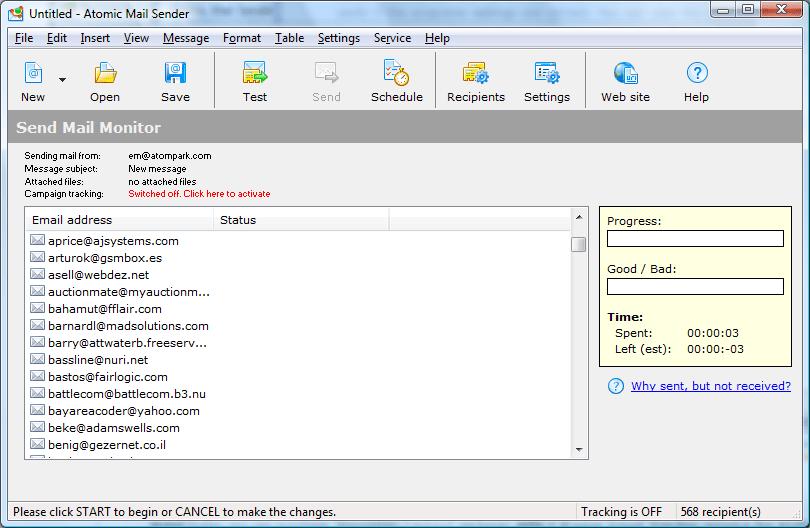Maximize the Atomic Mail Sender window
The height and width of the screenshot is (528, 810).
(747, 9)
